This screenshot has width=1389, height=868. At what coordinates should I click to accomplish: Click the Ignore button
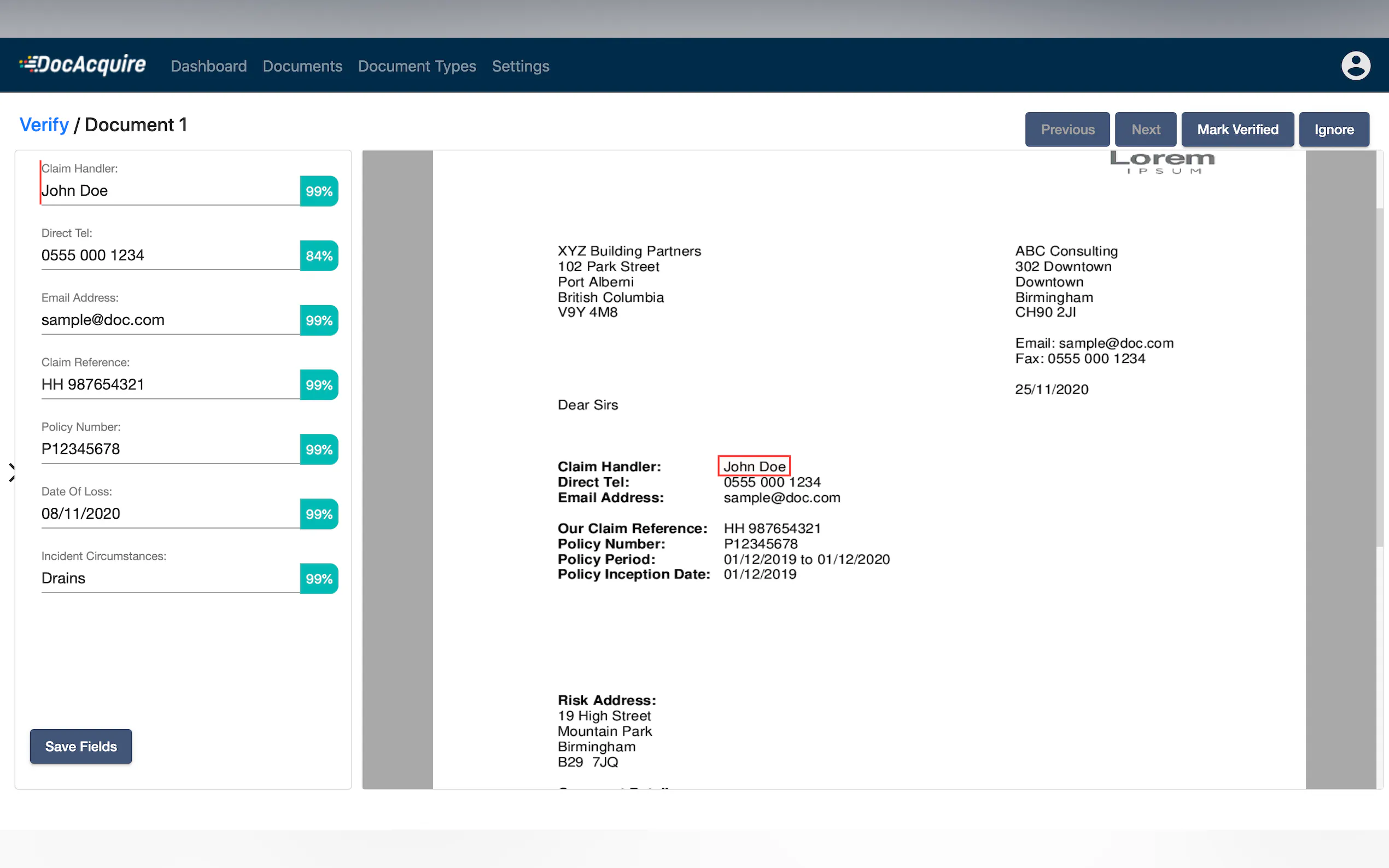[1333, 130]
